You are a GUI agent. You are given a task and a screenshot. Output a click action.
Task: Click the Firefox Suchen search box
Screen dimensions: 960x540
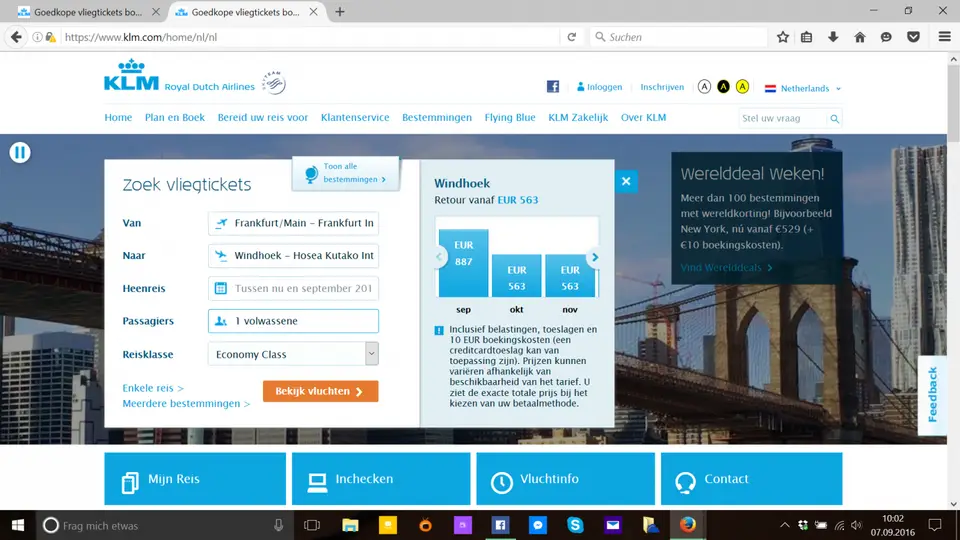pyautogui.click(x=678, y=37)
